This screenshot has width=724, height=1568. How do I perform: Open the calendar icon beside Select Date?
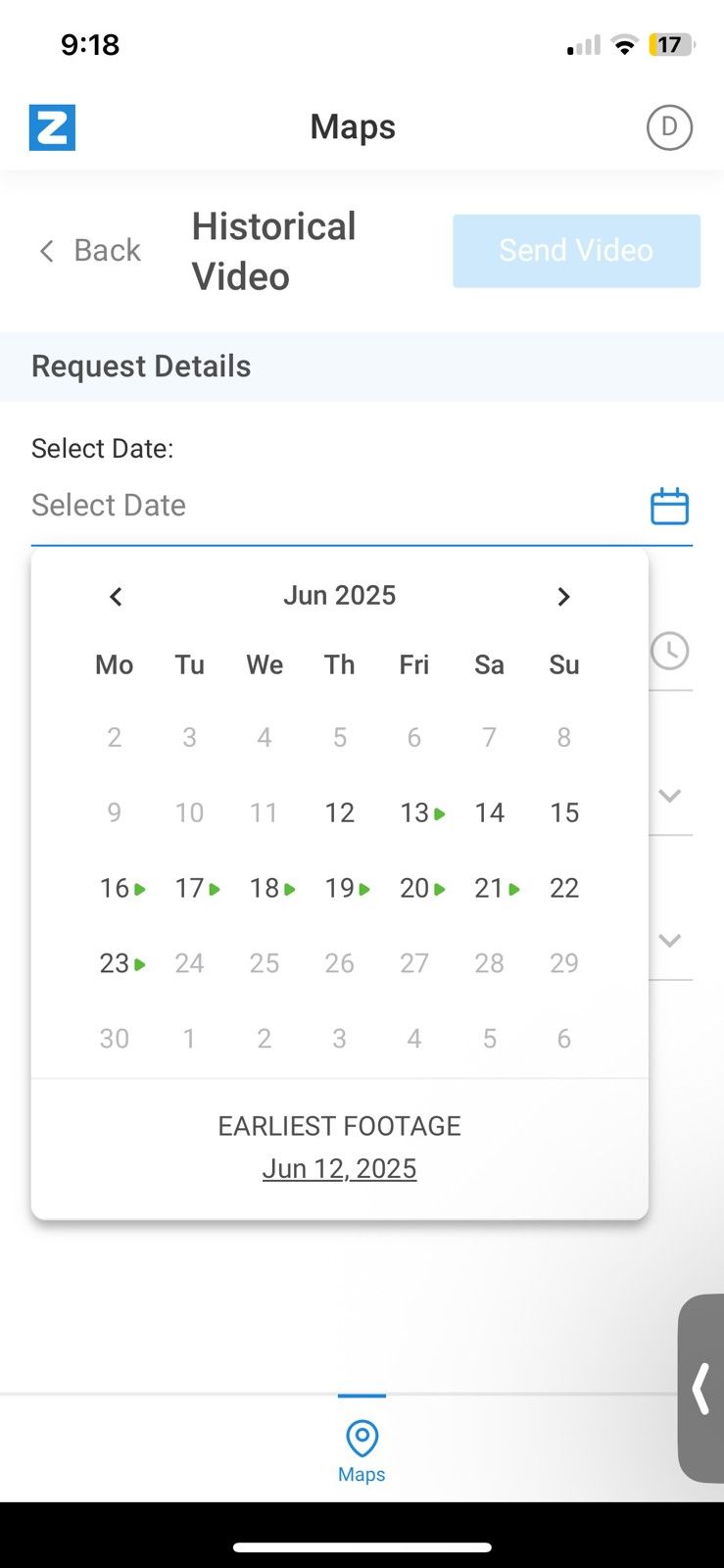click(670, 506)
